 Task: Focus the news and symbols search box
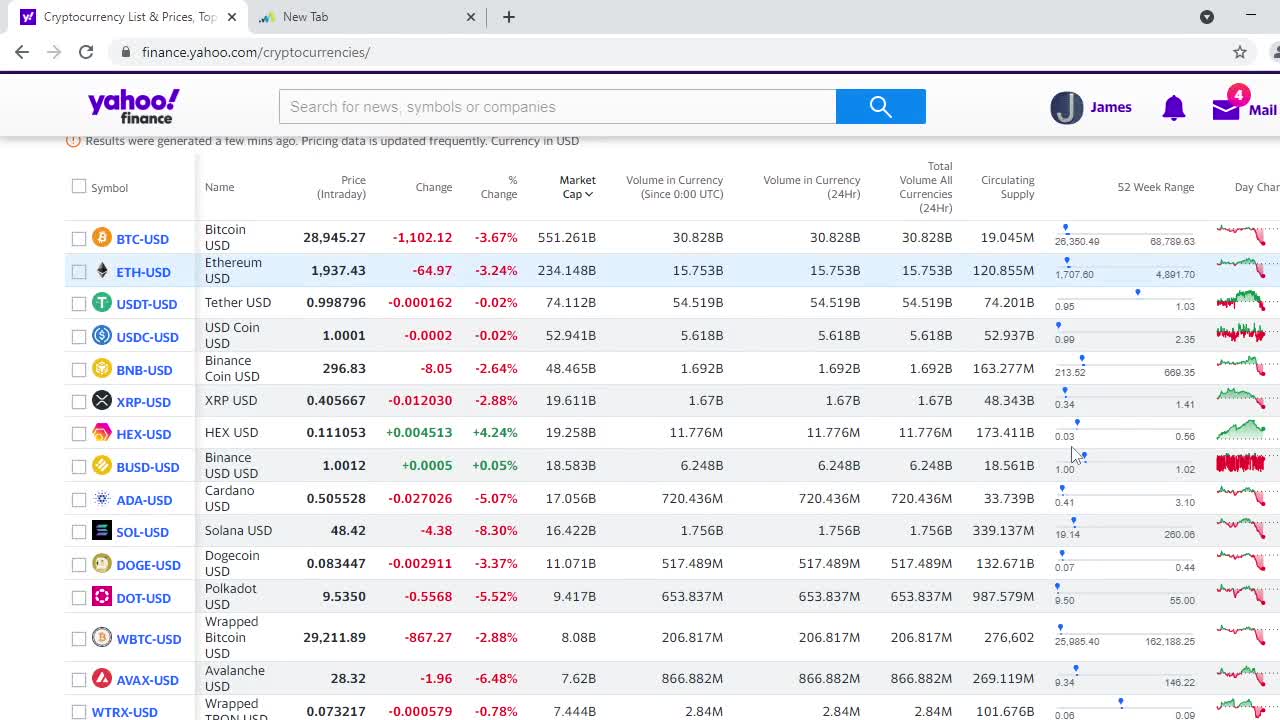click(x=557, y=107)
